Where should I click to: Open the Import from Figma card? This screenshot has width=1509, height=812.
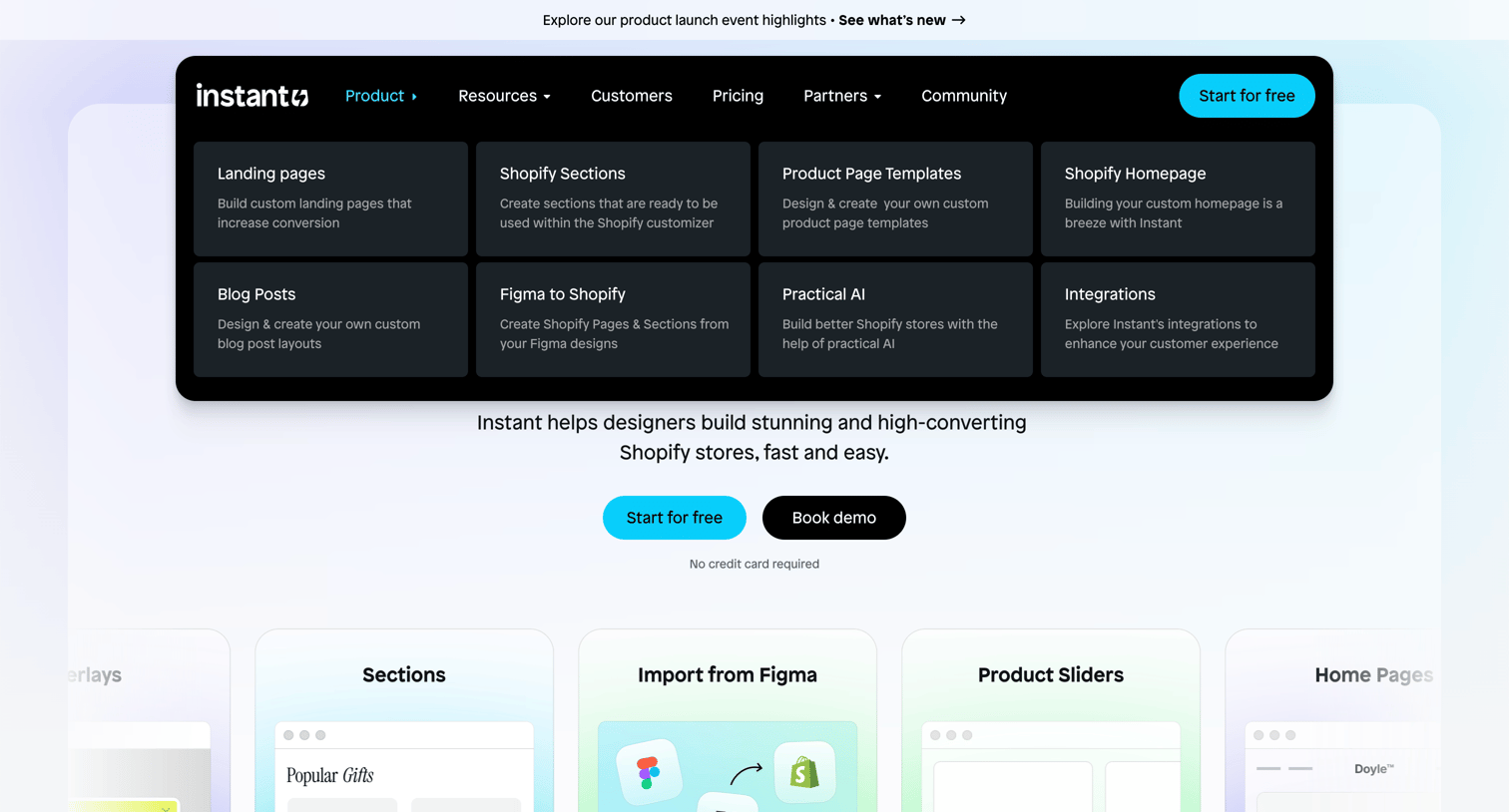728,720
